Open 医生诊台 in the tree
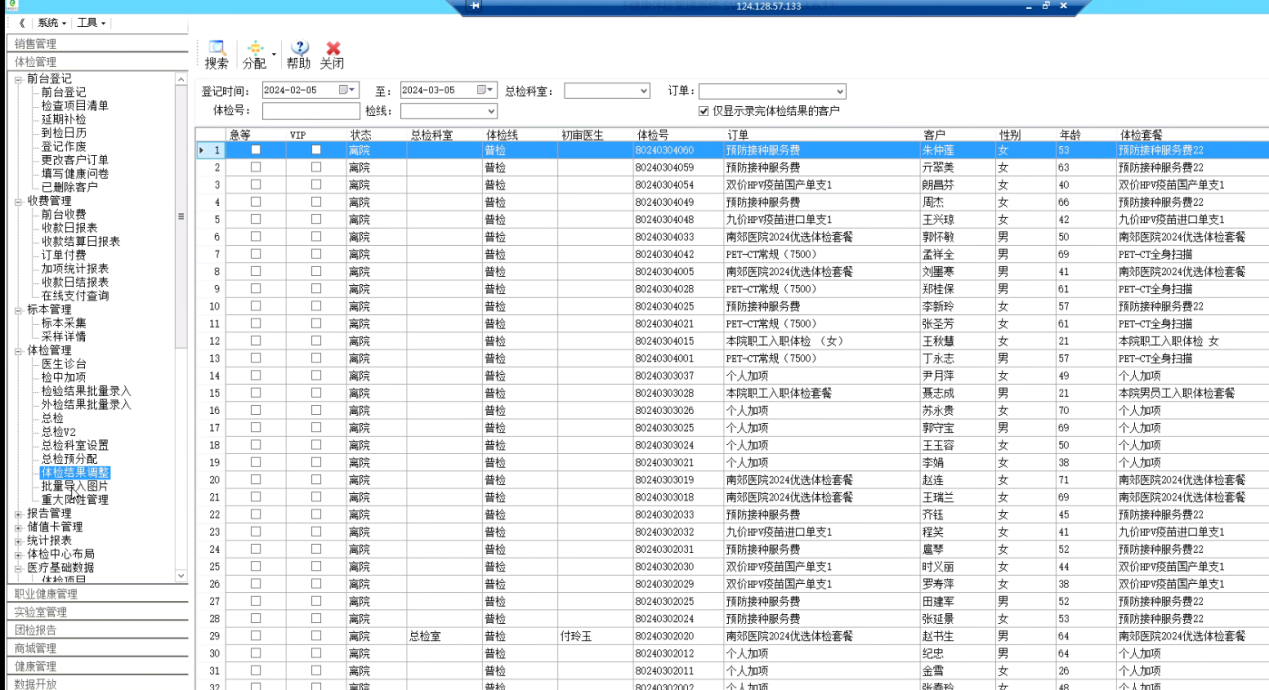Screen dimensions: 1269x690 coord(63,363)
